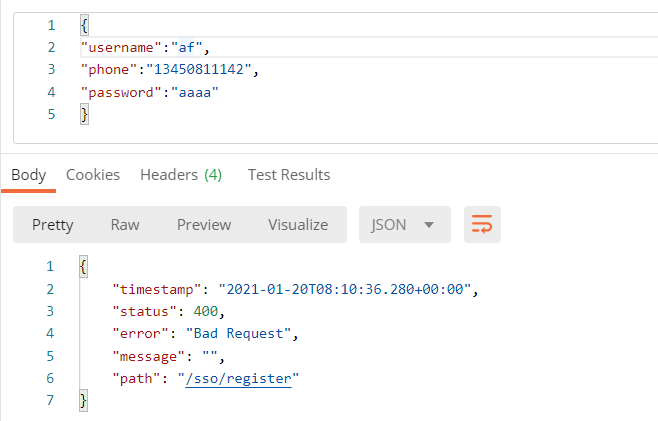Open the Test Results tab
The height and width of the screenshot is (421, 658).
[x=289, y=175]
